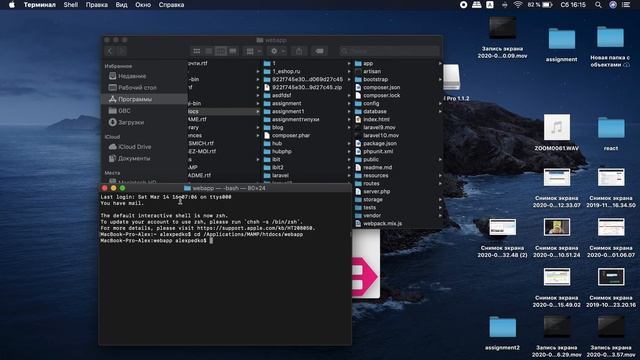This screenshot has height=360, width=640.
Task: Open the Справка menu
Action: (171, 5)
